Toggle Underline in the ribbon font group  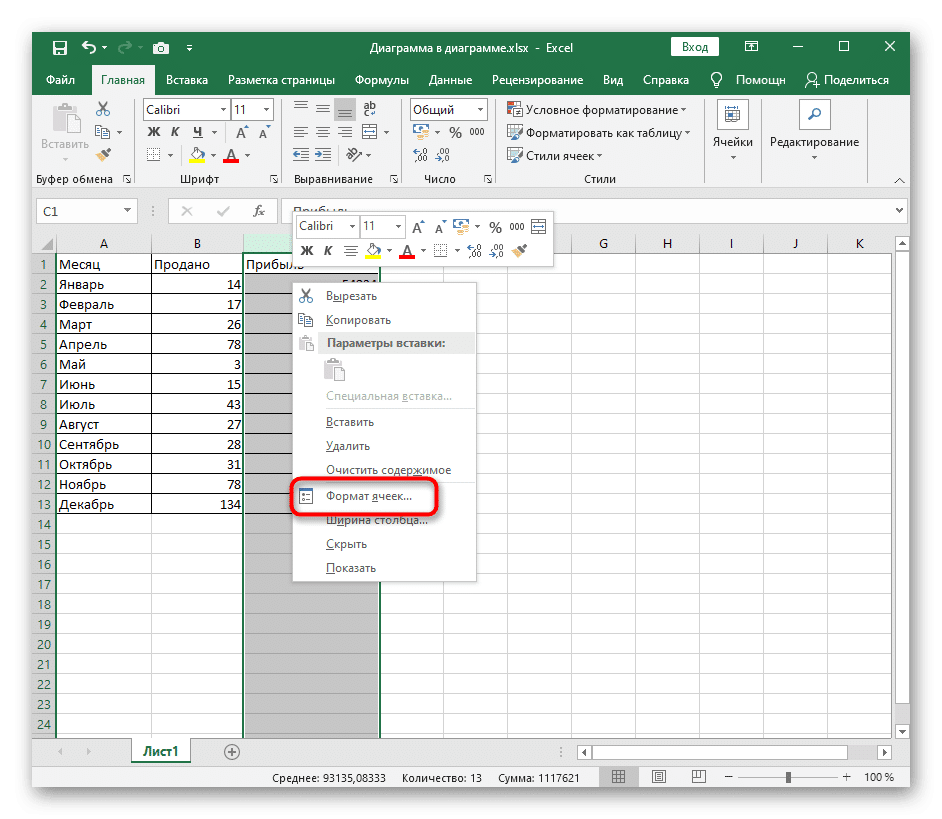[x=197, y=132]
